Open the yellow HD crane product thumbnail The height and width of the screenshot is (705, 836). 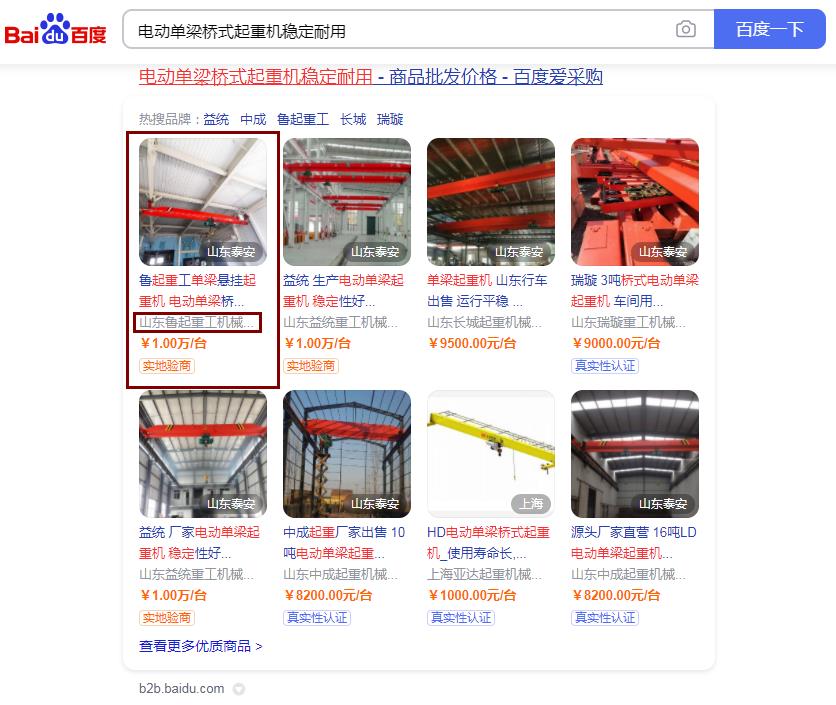[x=491, y=453]
